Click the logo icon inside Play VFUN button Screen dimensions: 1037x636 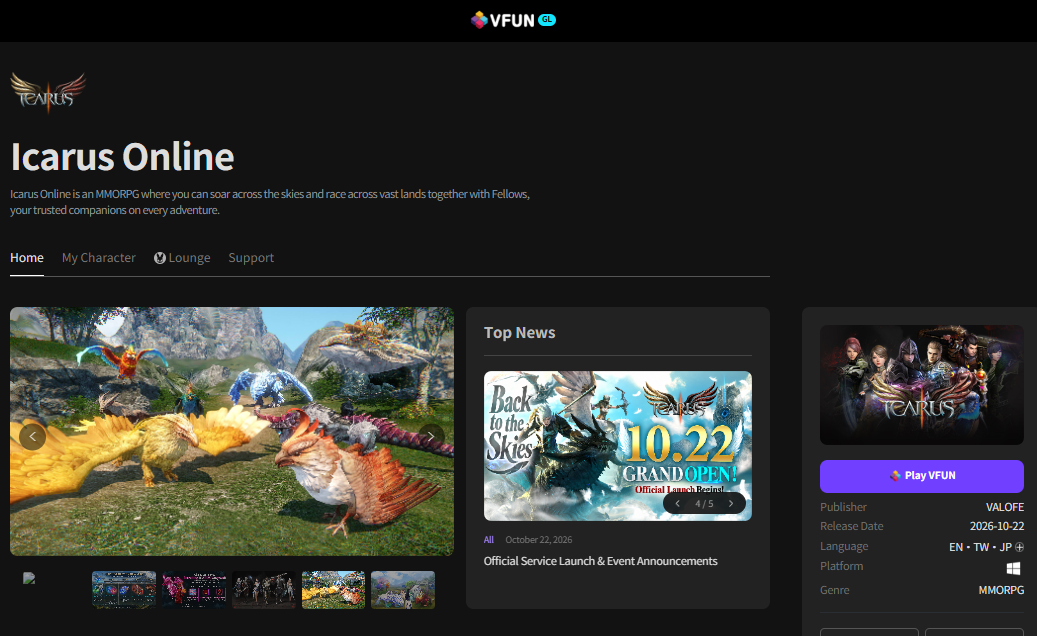pyautogui.click(x=895, y=475)
